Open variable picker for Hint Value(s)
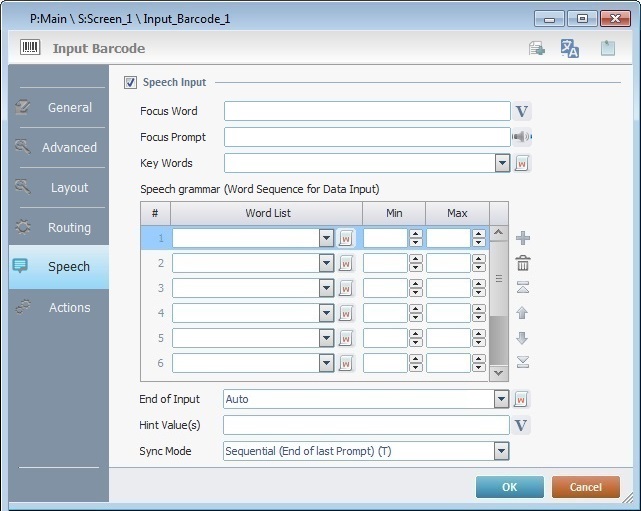The width and height of the screenshot is (641, 511). [521, 425]
